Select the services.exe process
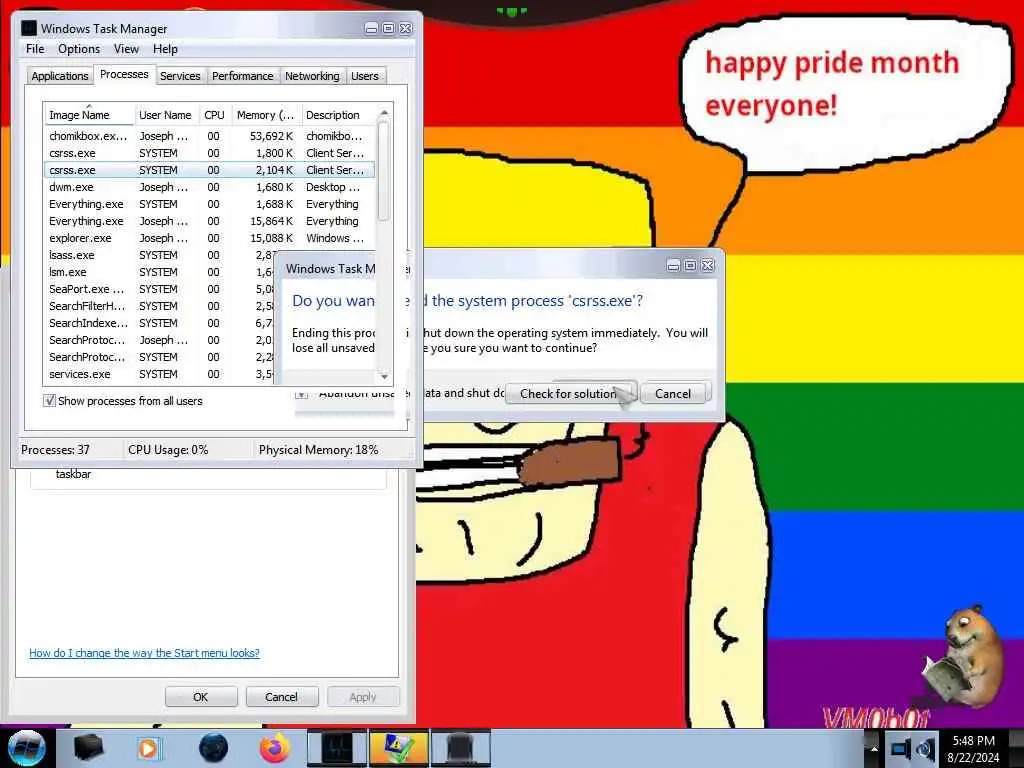The image size is (1024, 768). point(160,374)
